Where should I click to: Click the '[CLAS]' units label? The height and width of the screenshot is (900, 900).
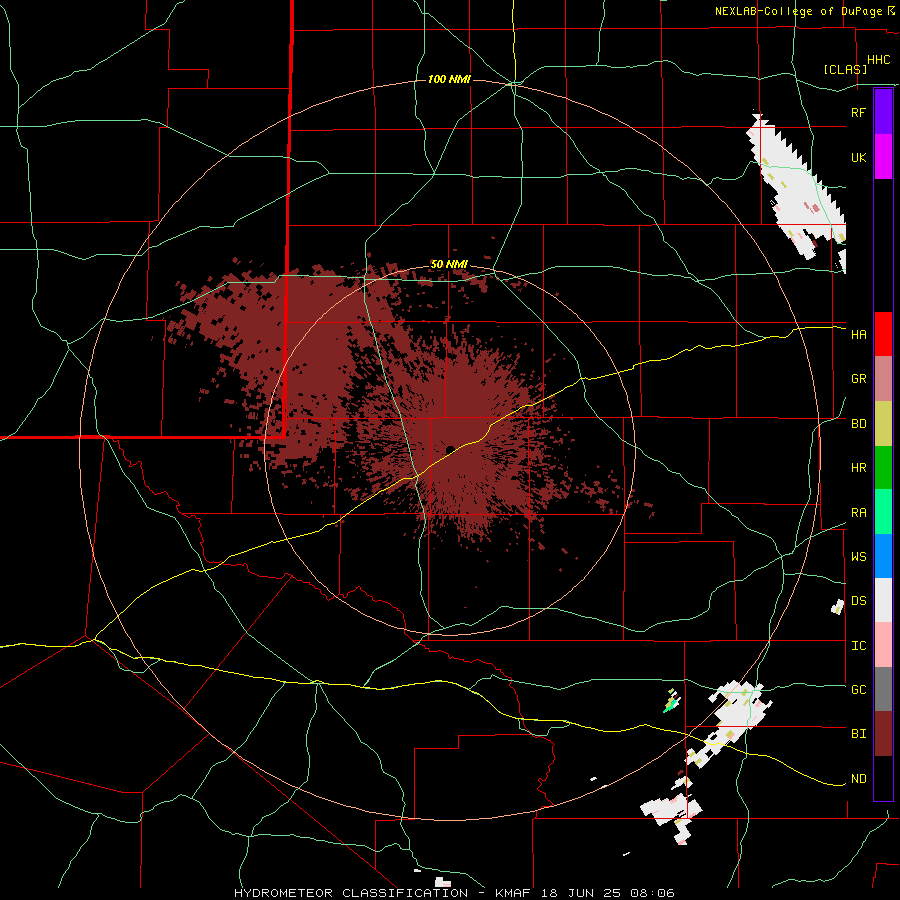pos(845,69)
